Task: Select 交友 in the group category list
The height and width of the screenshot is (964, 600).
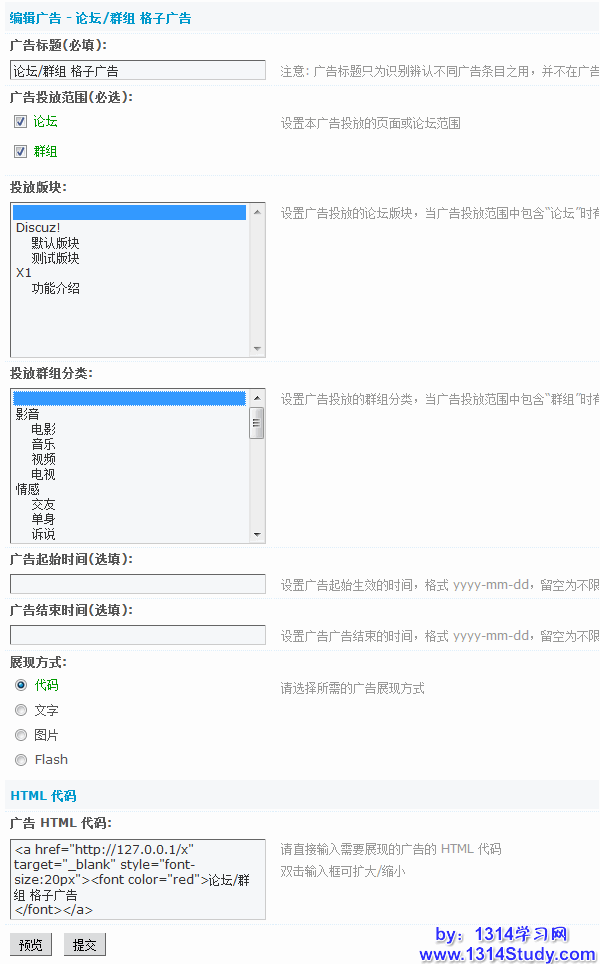Action: point(43,504)
